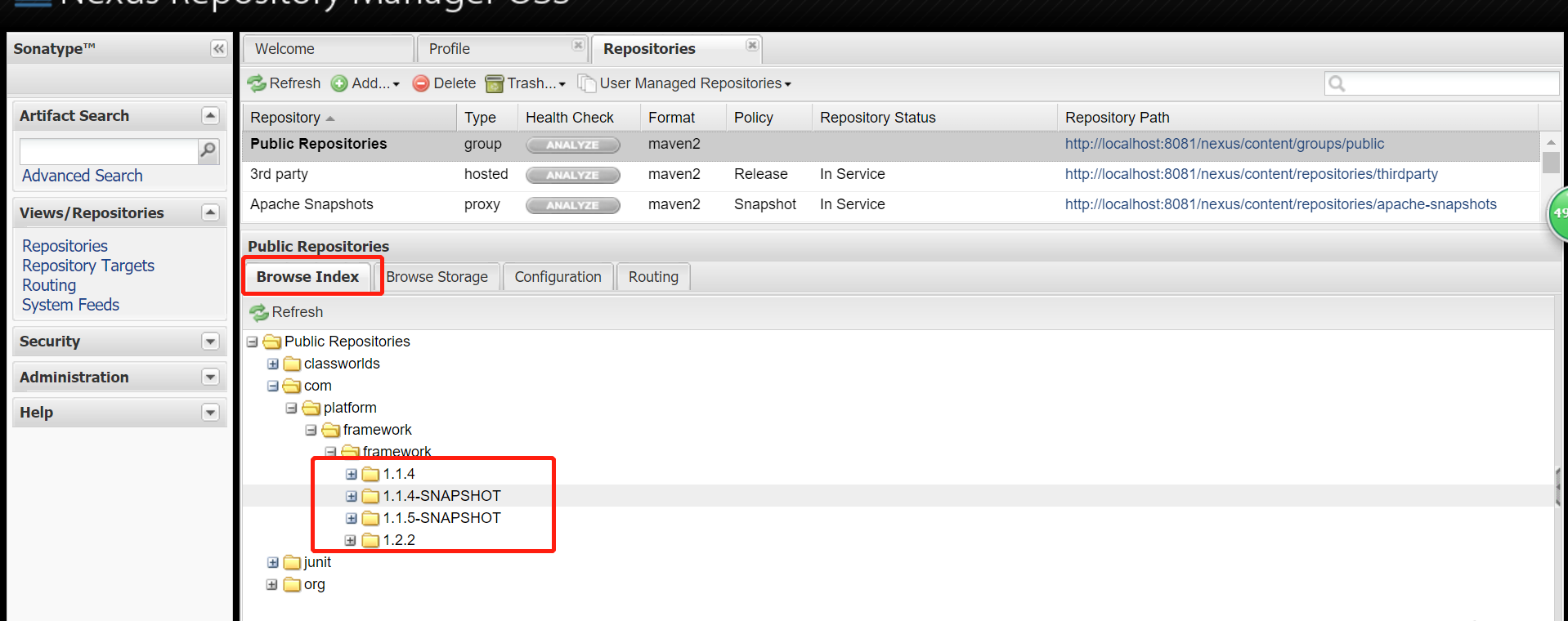The height and width of the screenshot is (621, 1568).
Task: Collapse the Sonatype side panel
Action: (x=218, y=49)
